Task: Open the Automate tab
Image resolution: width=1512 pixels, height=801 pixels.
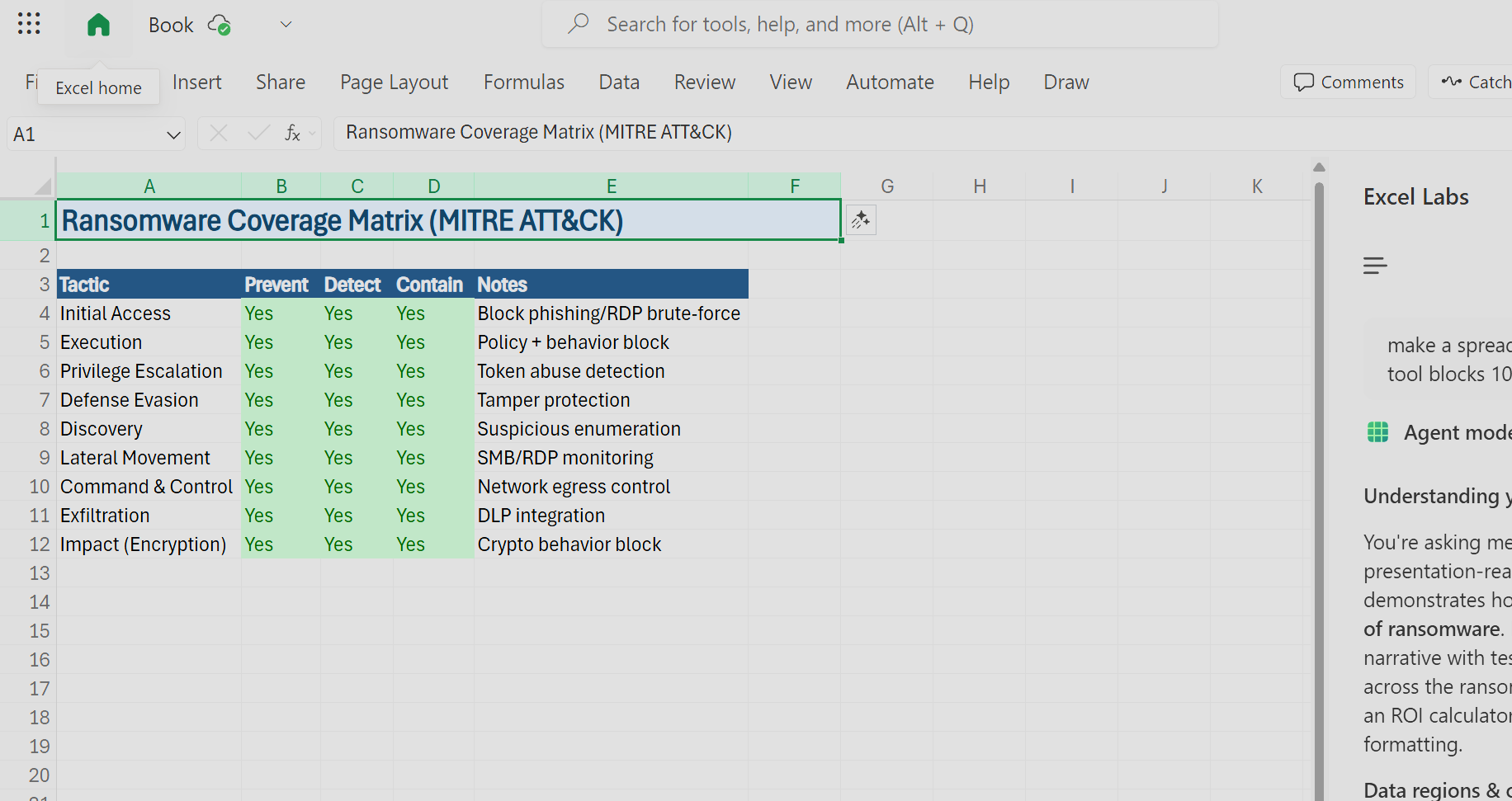Action: (x=890, y=82)
